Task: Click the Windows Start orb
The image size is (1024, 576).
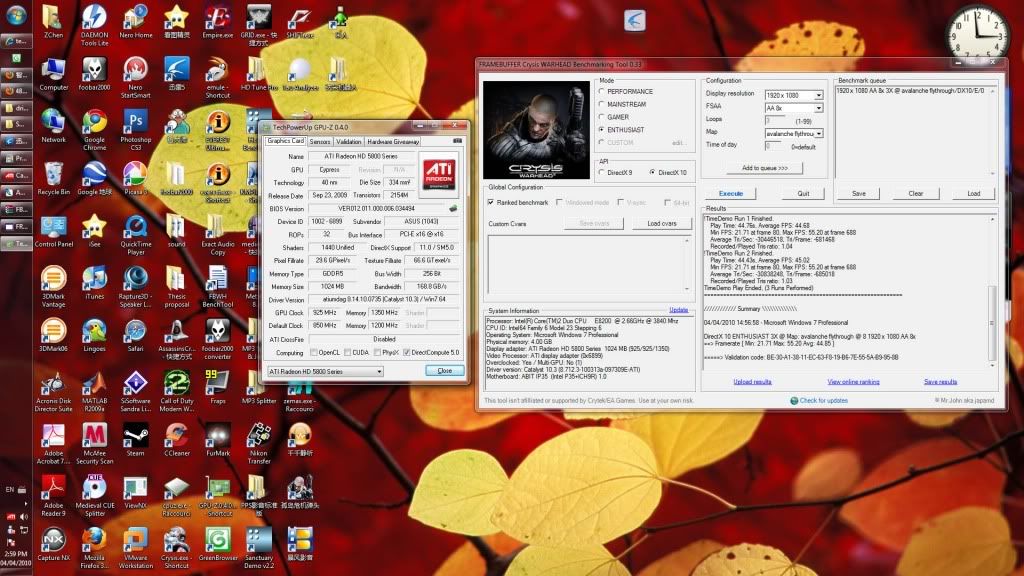Action: click(x=16, y=15)
